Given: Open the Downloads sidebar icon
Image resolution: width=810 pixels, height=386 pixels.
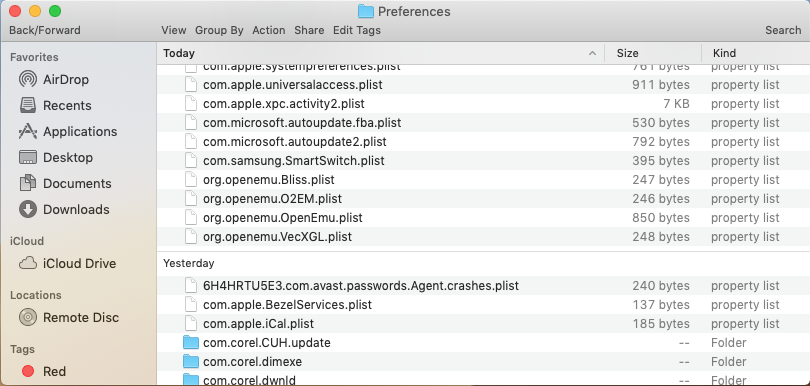Looking at the screenshot, I should (28, 209).
